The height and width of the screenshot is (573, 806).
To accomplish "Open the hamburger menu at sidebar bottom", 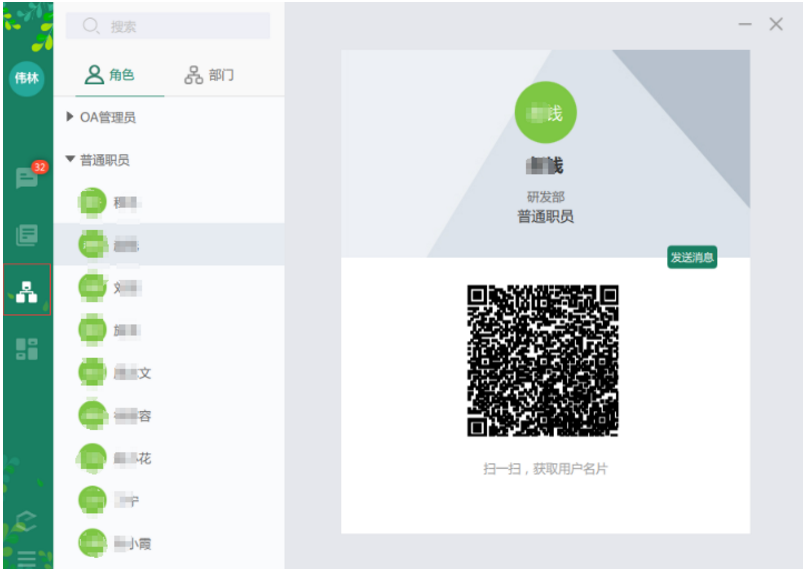I will [27, 558].
